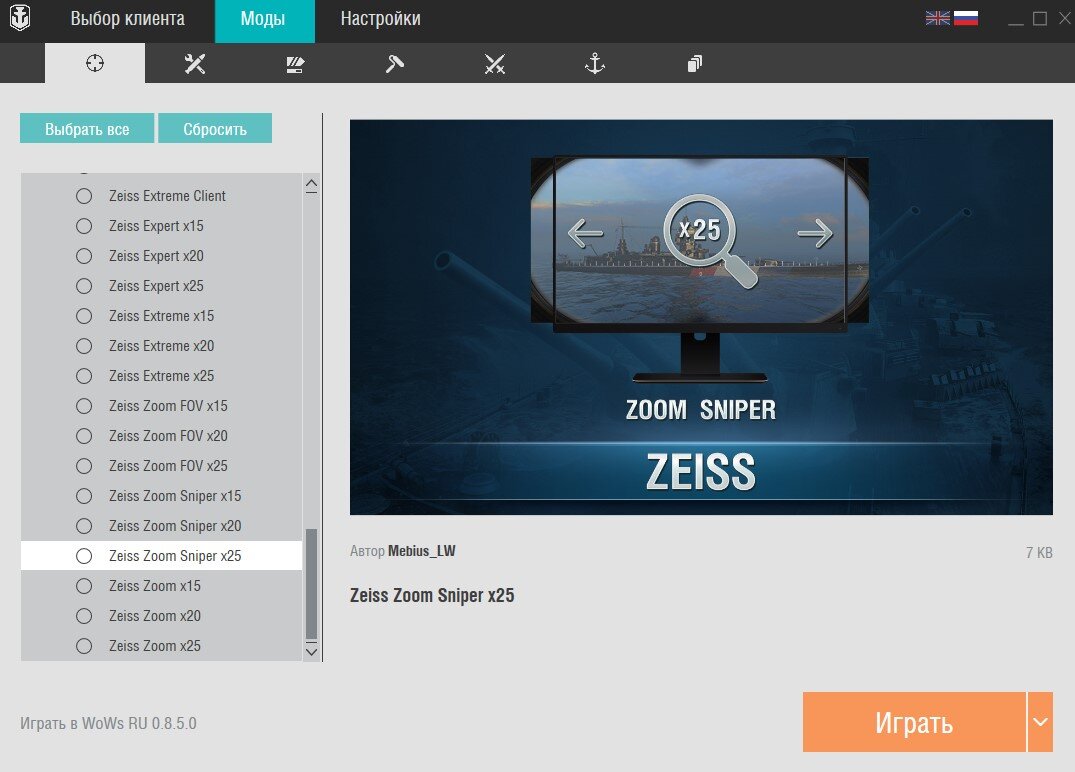1075x772 pixels.
Task: Click Zeiss Zoom Sniper x15 label
Action: (175, 496)
